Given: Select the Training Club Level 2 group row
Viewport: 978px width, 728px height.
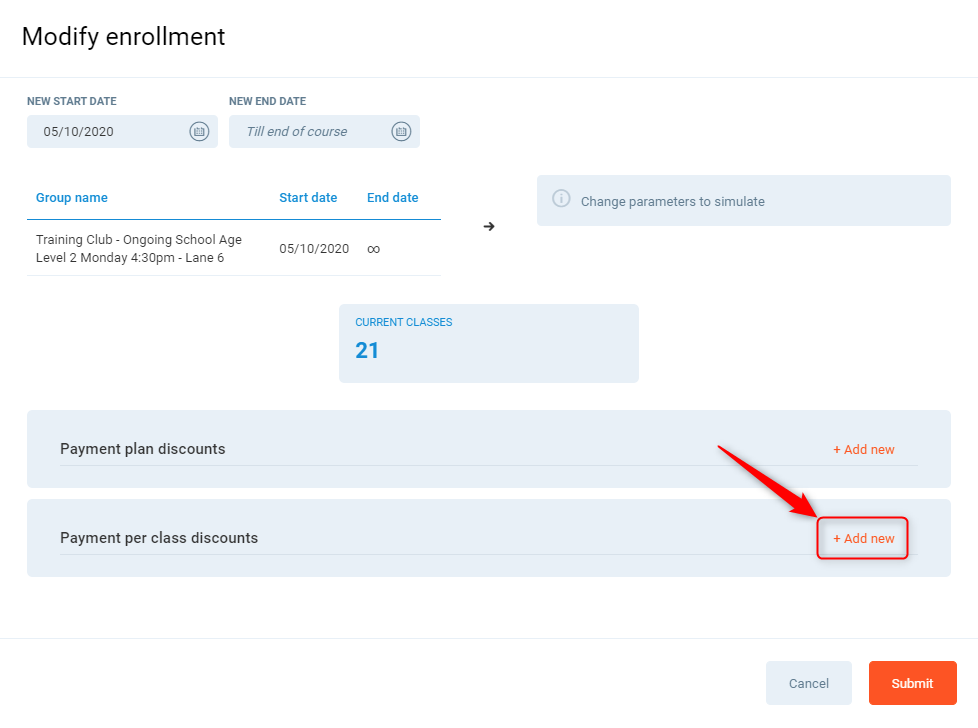Looking at the screenshot, I should point(139,249).
